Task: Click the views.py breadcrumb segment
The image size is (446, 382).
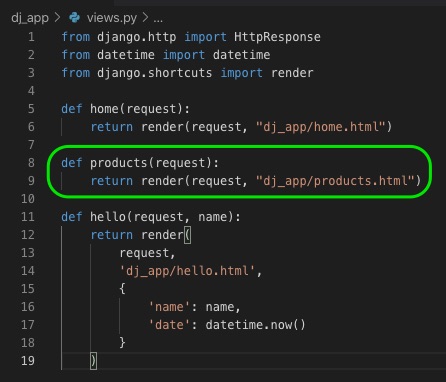Action: pos(112,18)
